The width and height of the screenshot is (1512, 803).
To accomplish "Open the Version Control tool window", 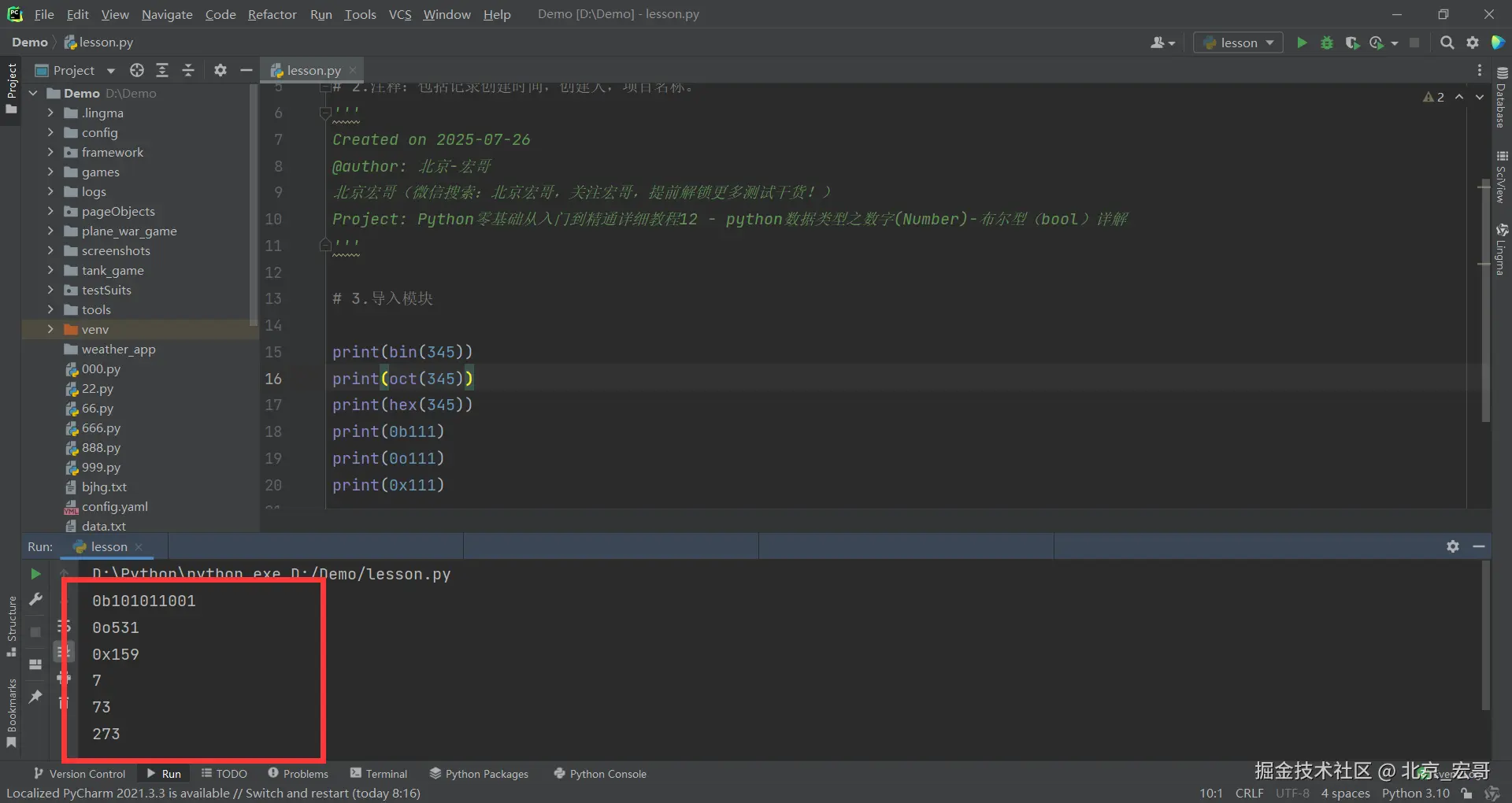I will pos(80,774).
